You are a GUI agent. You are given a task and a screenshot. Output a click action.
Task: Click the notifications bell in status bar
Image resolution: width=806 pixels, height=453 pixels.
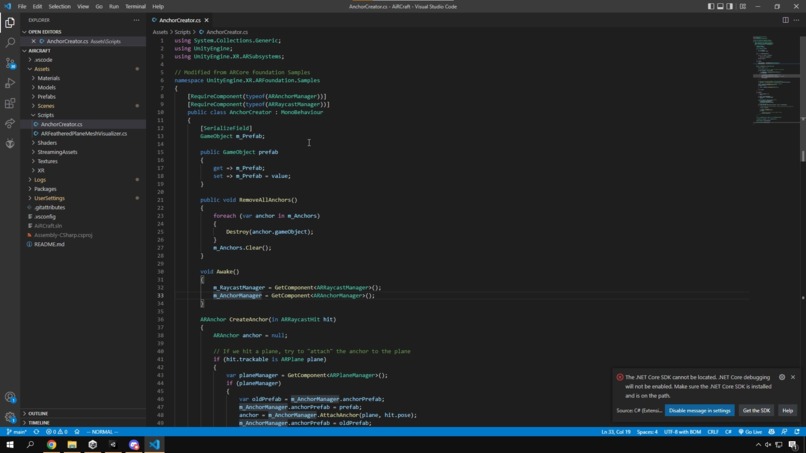point(797,432)
